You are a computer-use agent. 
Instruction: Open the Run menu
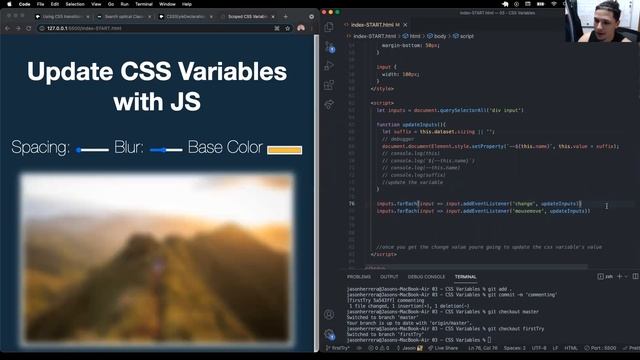124,4
